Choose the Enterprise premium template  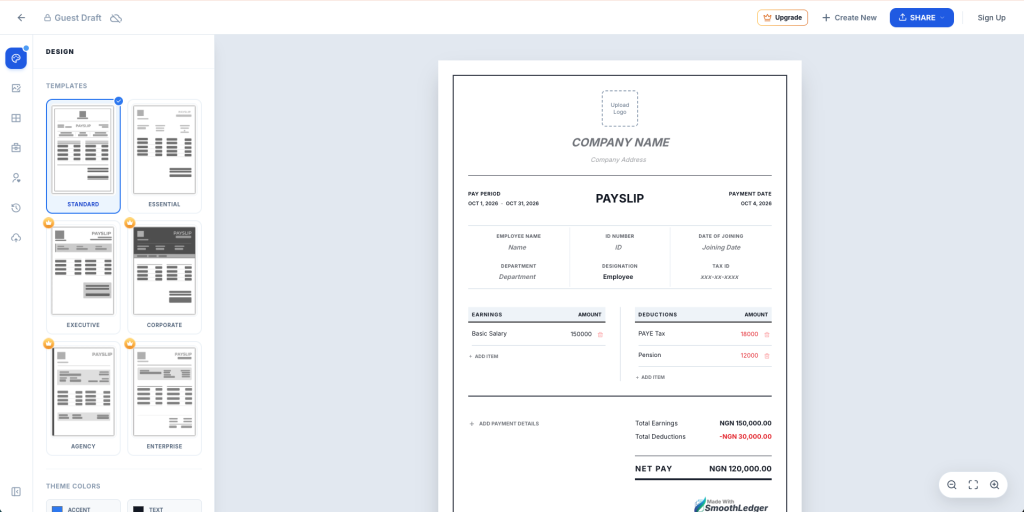[165, 398]
